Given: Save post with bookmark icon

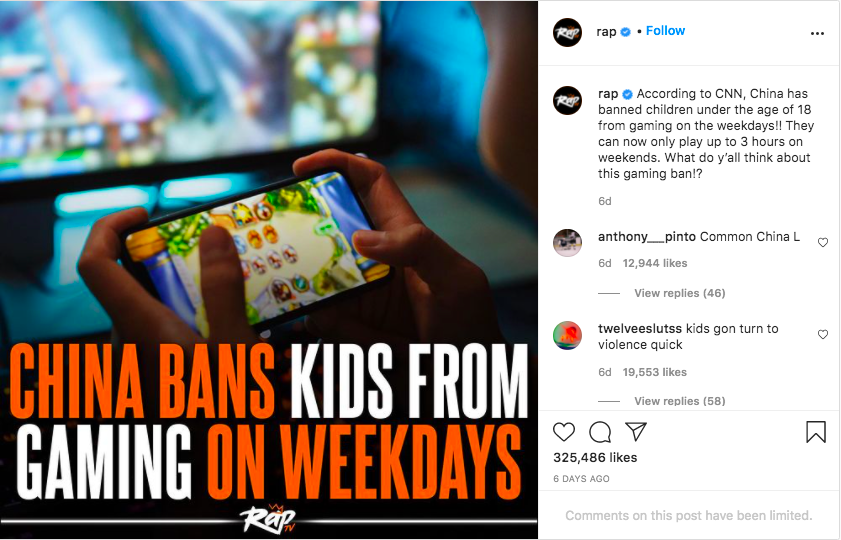Looking at the screenshot, I should click(816, 432).
